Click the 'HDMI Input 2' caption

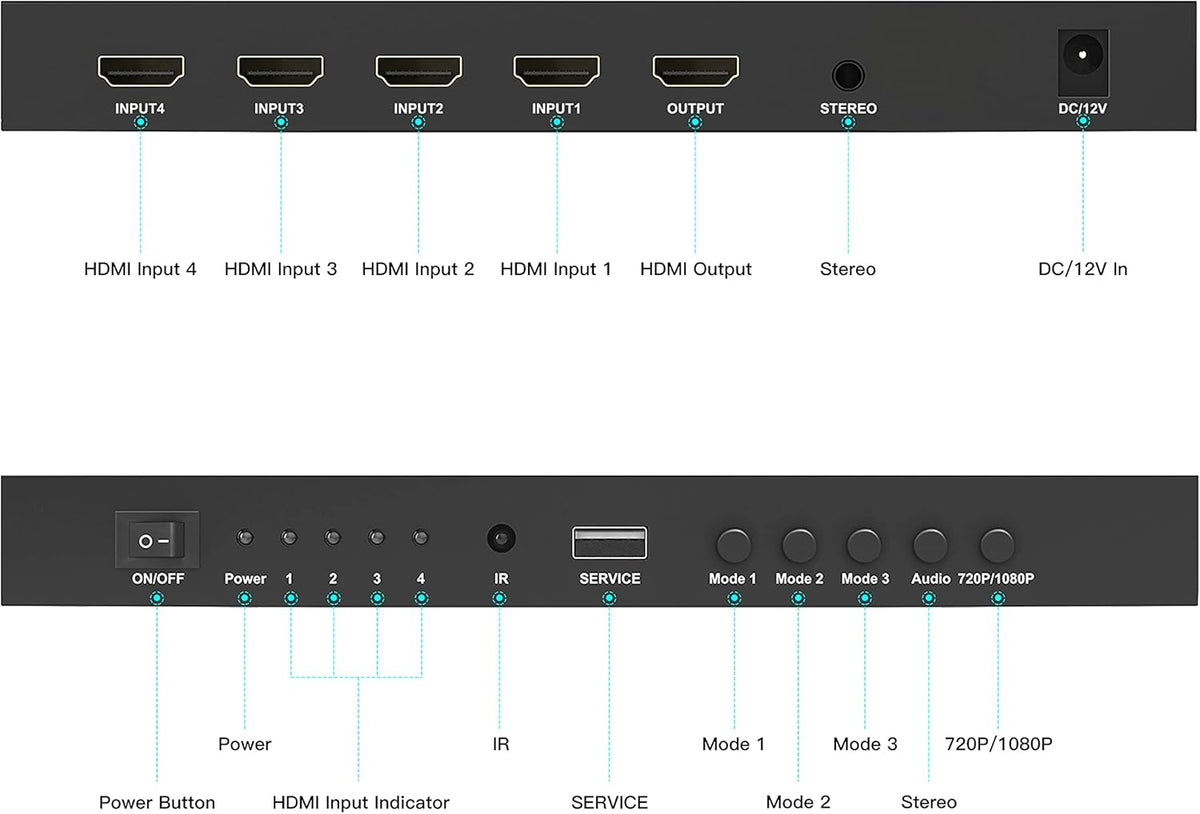tap(418, 269)
